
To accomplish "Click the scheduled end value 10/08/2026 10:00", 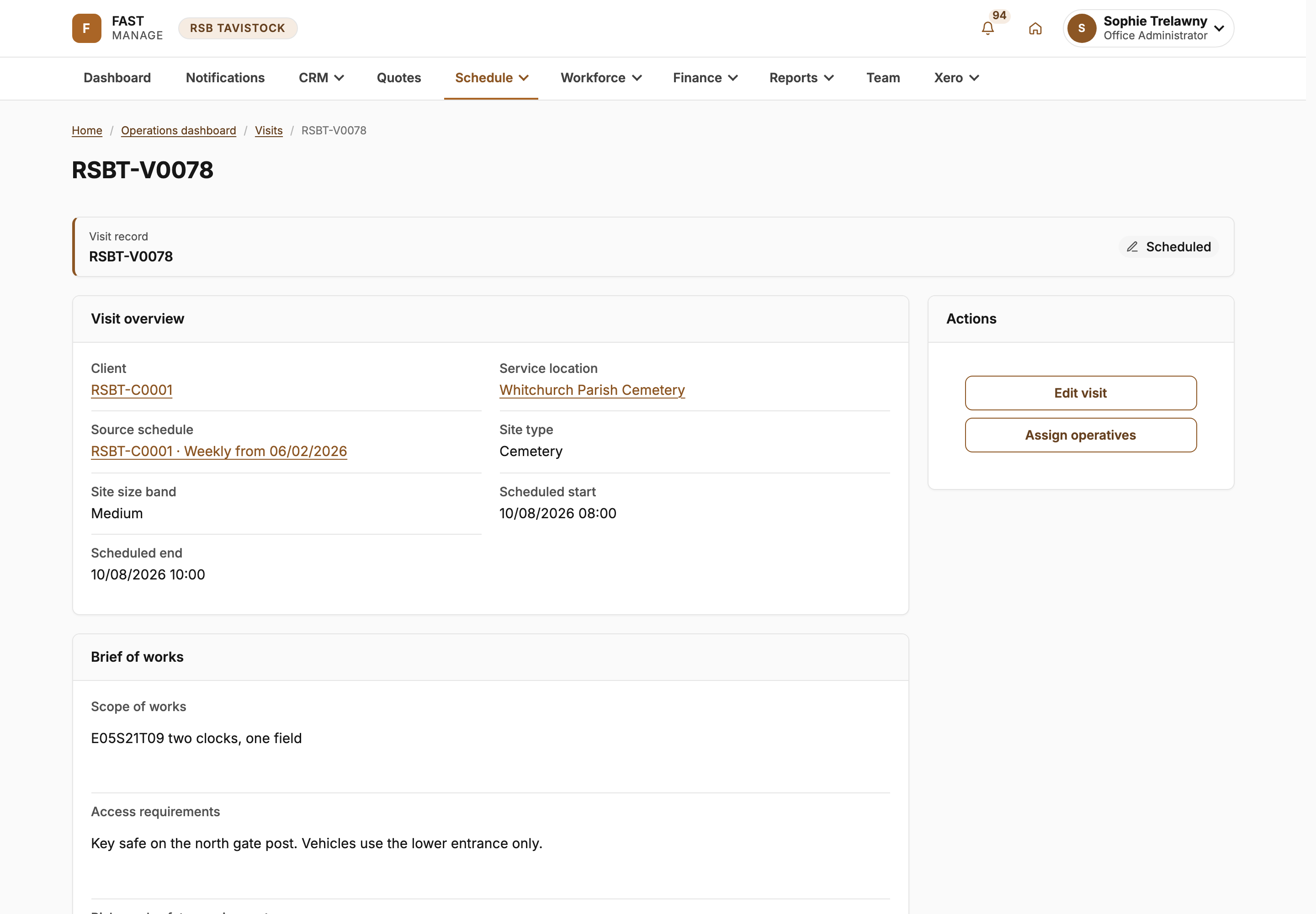I will (x=148, y=574).
